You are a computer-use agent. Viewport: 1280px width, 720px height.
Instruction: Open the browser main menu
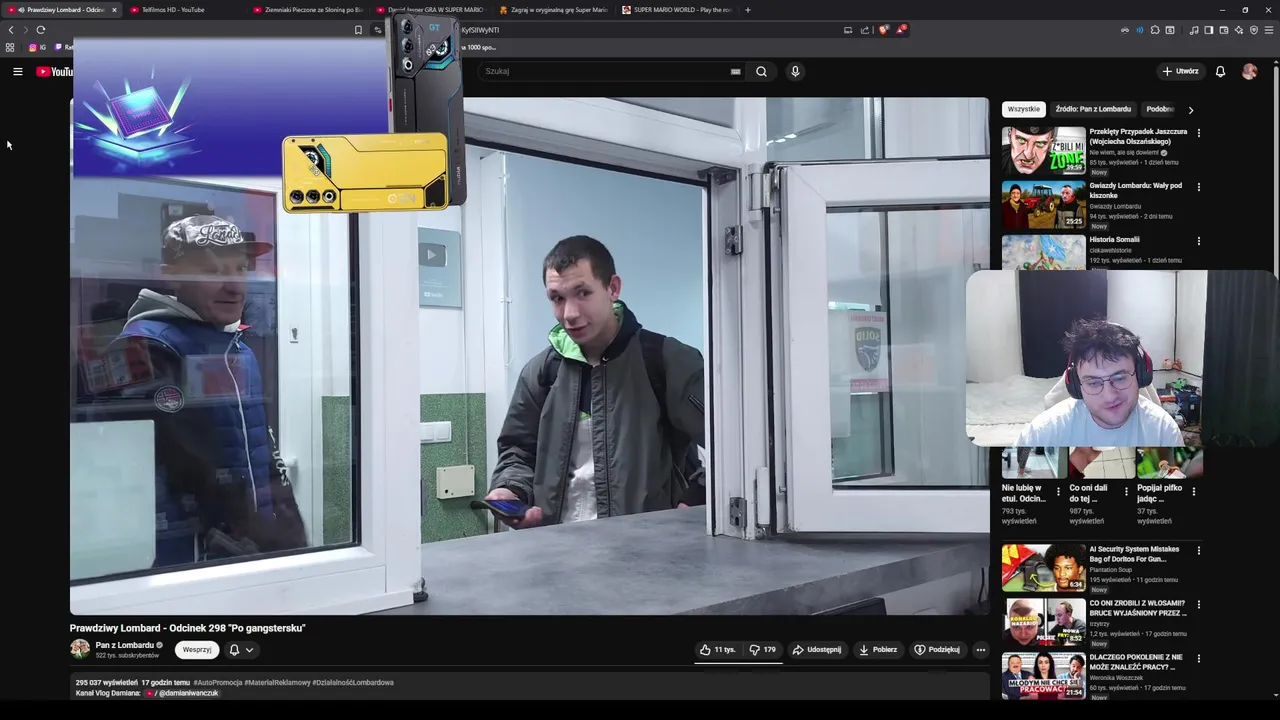pos(1270,30)
